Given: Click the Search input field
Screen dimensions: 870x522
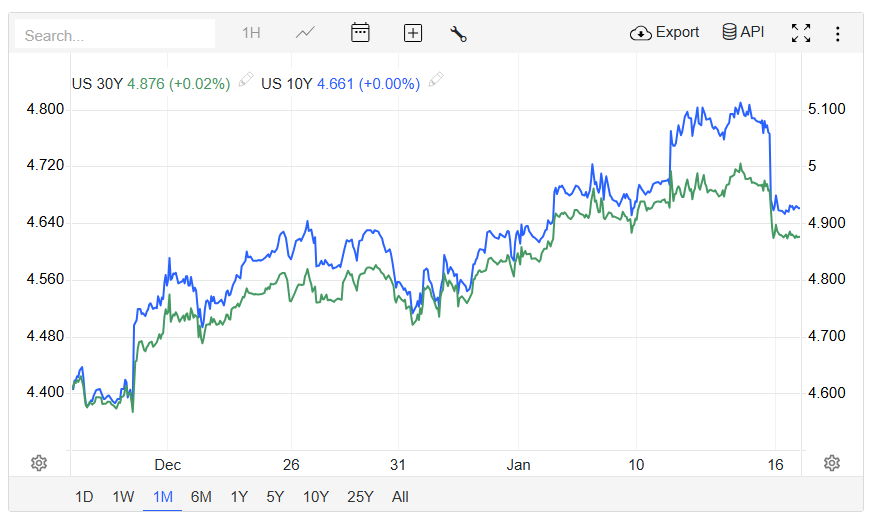Looking at the screenshot, I should (x=115, y=35).
